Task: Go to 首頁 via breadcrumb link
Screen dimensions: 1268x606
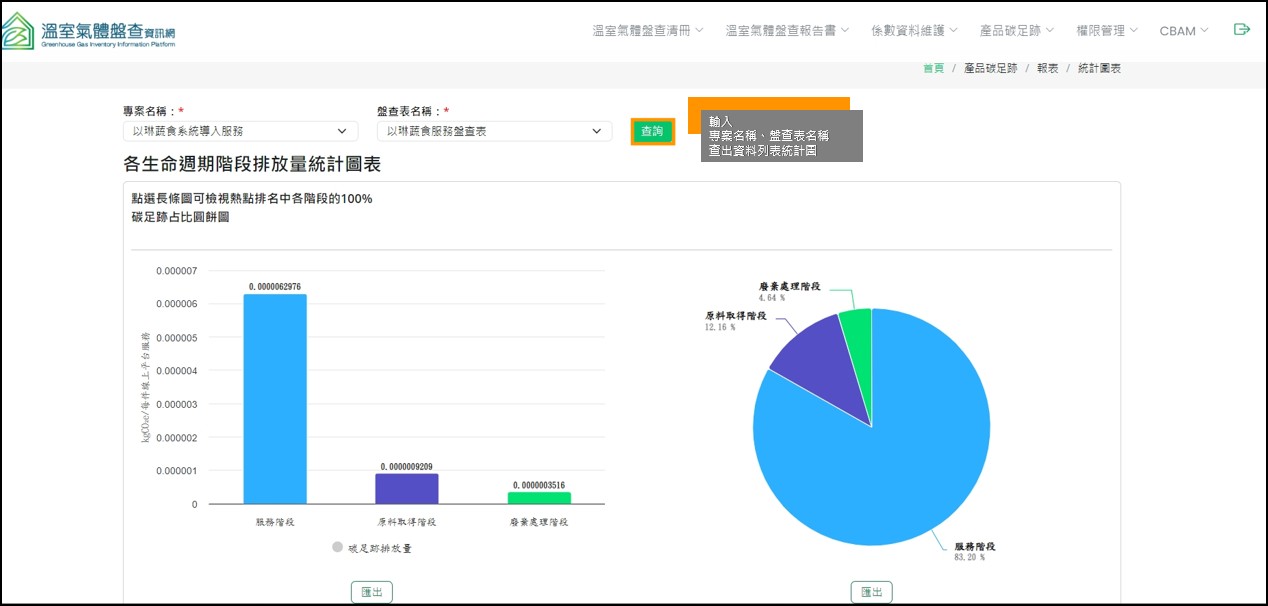Action: [933, 68]
